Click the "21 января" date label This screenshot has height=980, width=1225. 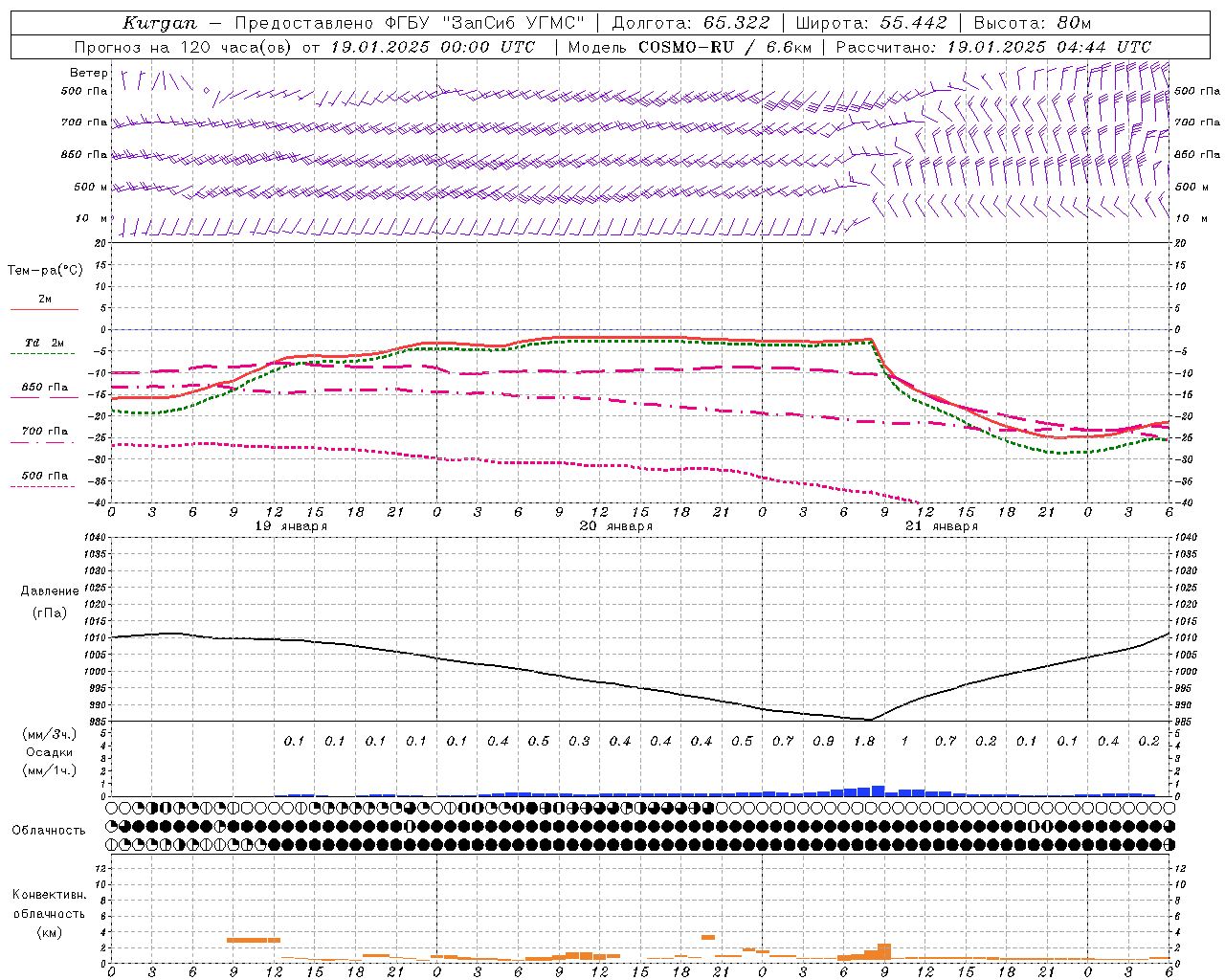pos(942,526)
